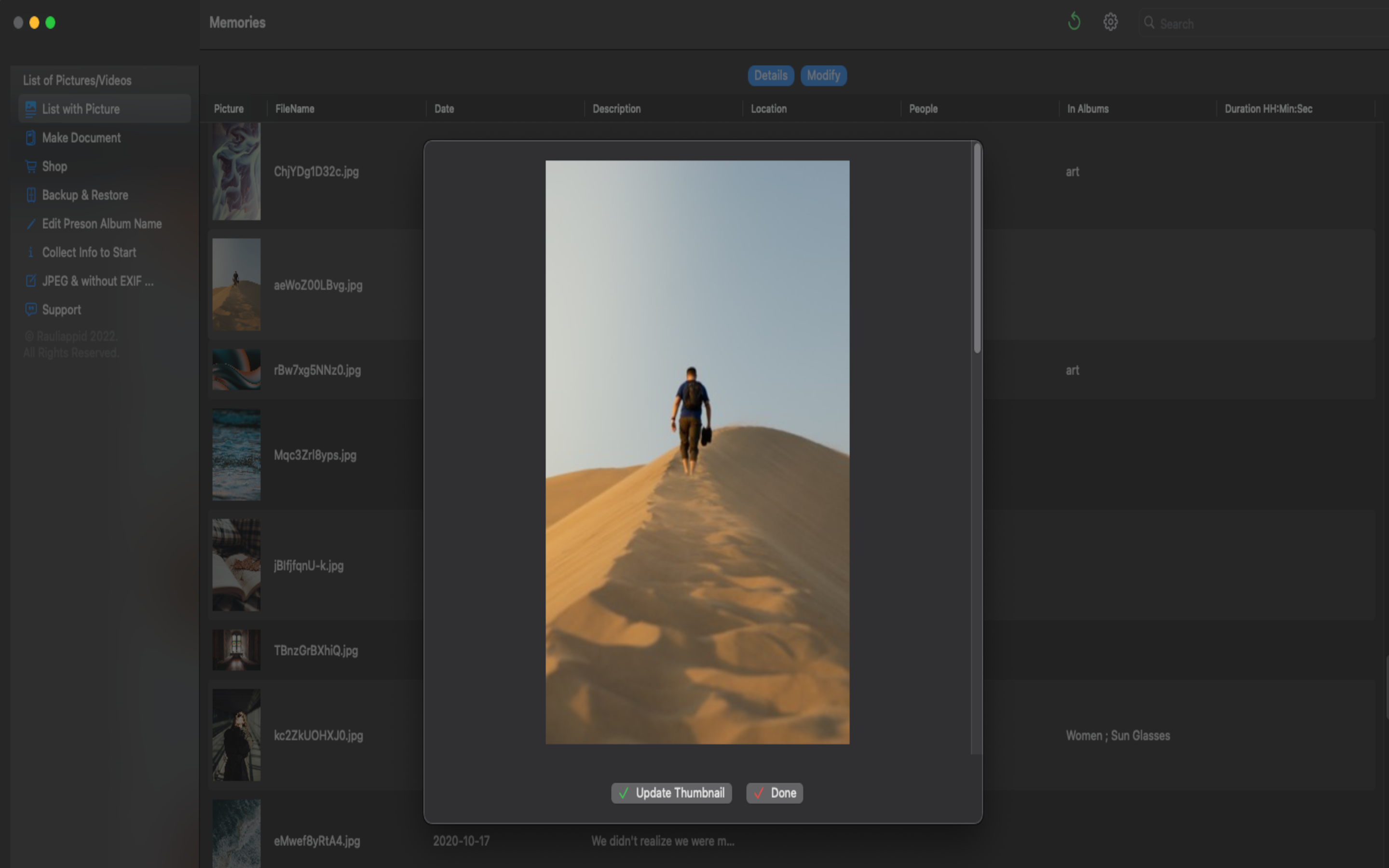Click the Update Thumbnail button
The height and width of the screenshot is (868, 1389).
coord(671,793)
